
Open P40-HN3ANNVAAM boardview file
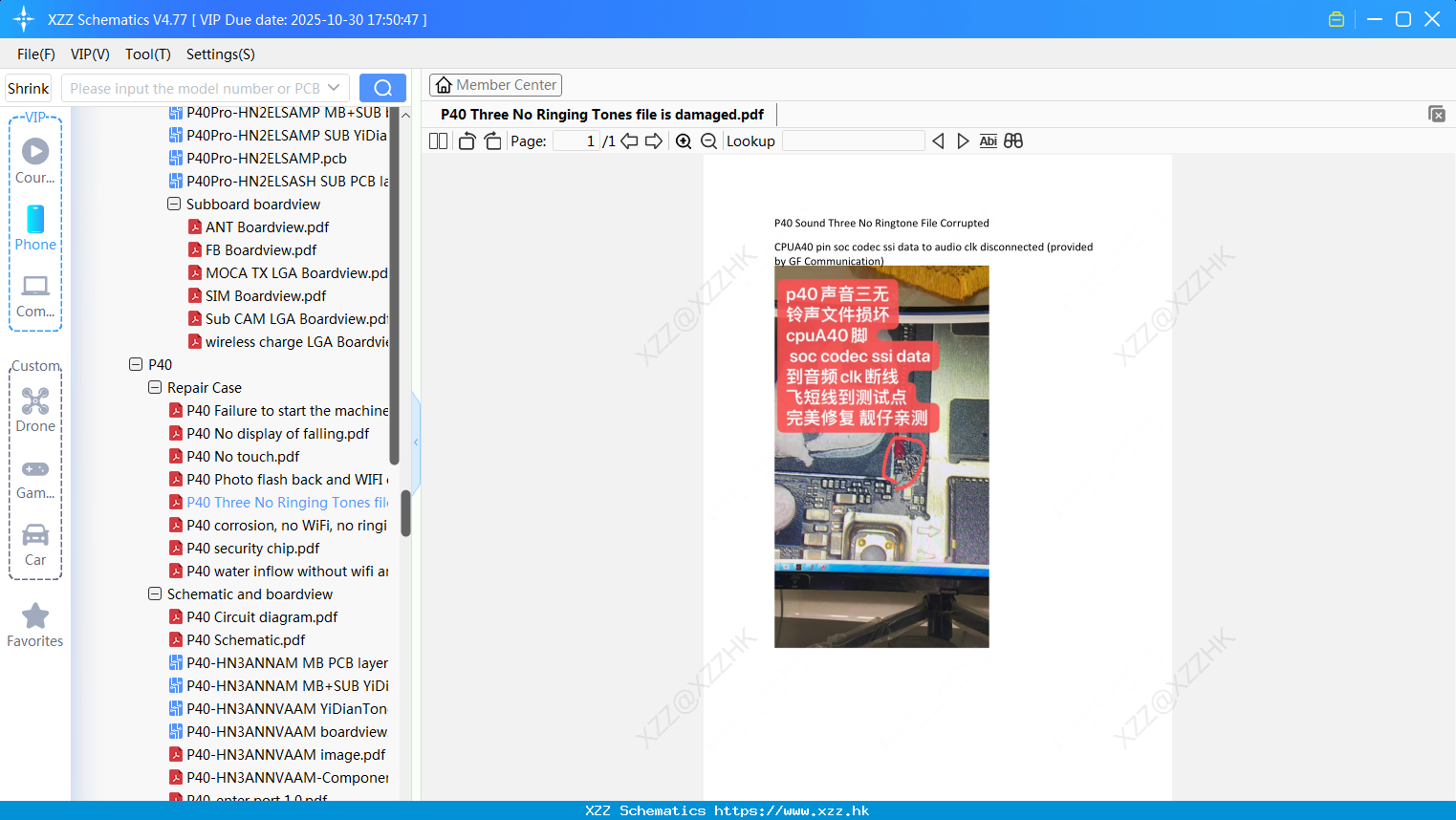[x=287, y=731]
